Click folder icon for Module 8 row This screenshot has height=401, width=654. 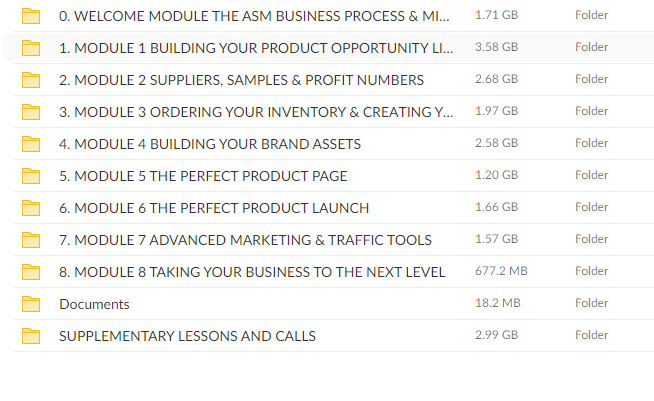click(31, 271)
